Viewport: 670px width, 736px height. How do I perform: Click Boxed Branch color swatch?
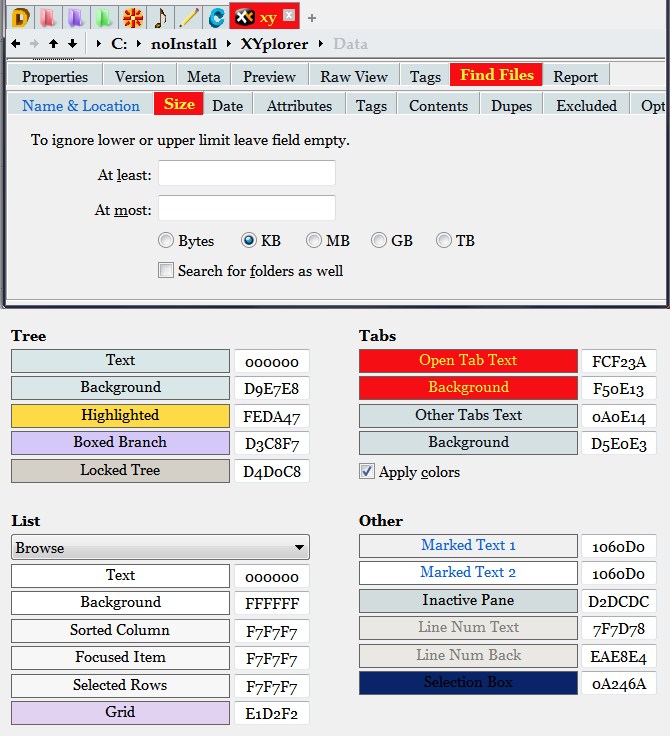[x=120, y=443]
